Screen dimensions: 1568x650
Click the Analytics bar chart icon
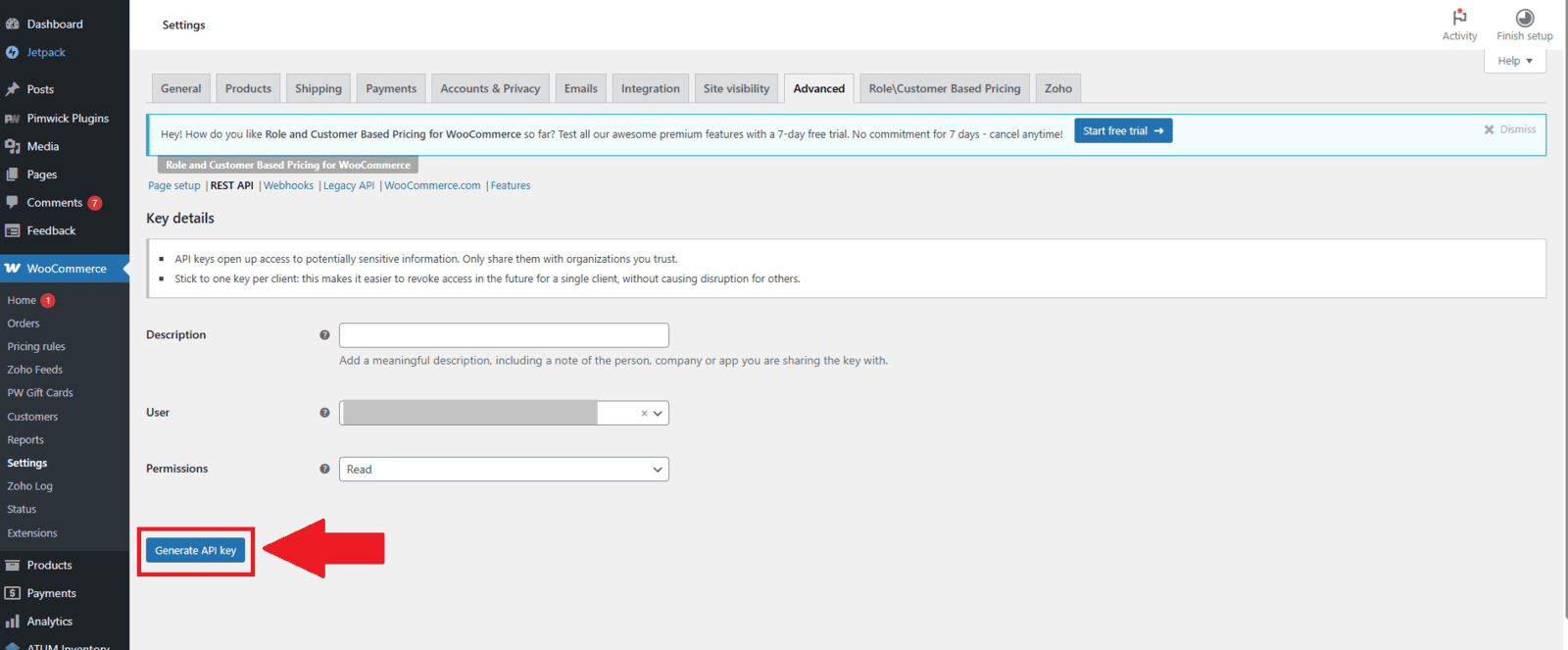pos(13,622)
